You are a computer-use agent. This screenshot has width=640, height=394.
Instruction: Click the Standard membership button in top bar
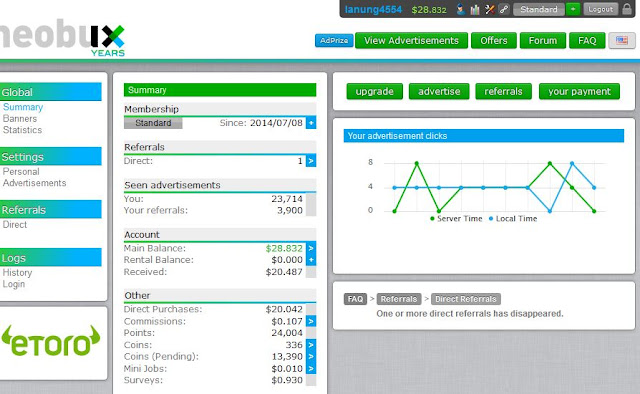539,9
